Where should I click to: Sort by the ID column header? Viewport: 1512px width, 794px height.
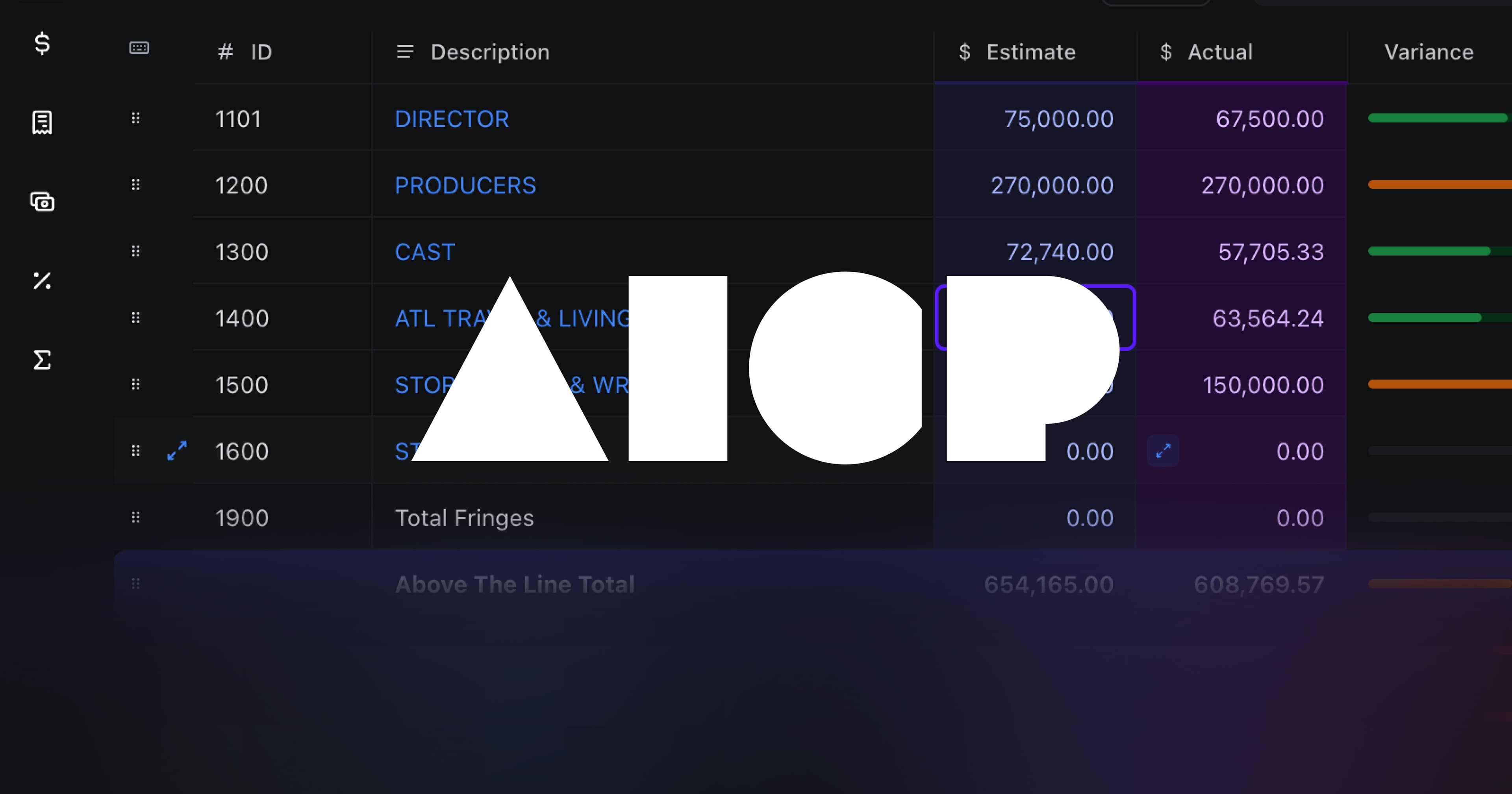pos(262,52)
